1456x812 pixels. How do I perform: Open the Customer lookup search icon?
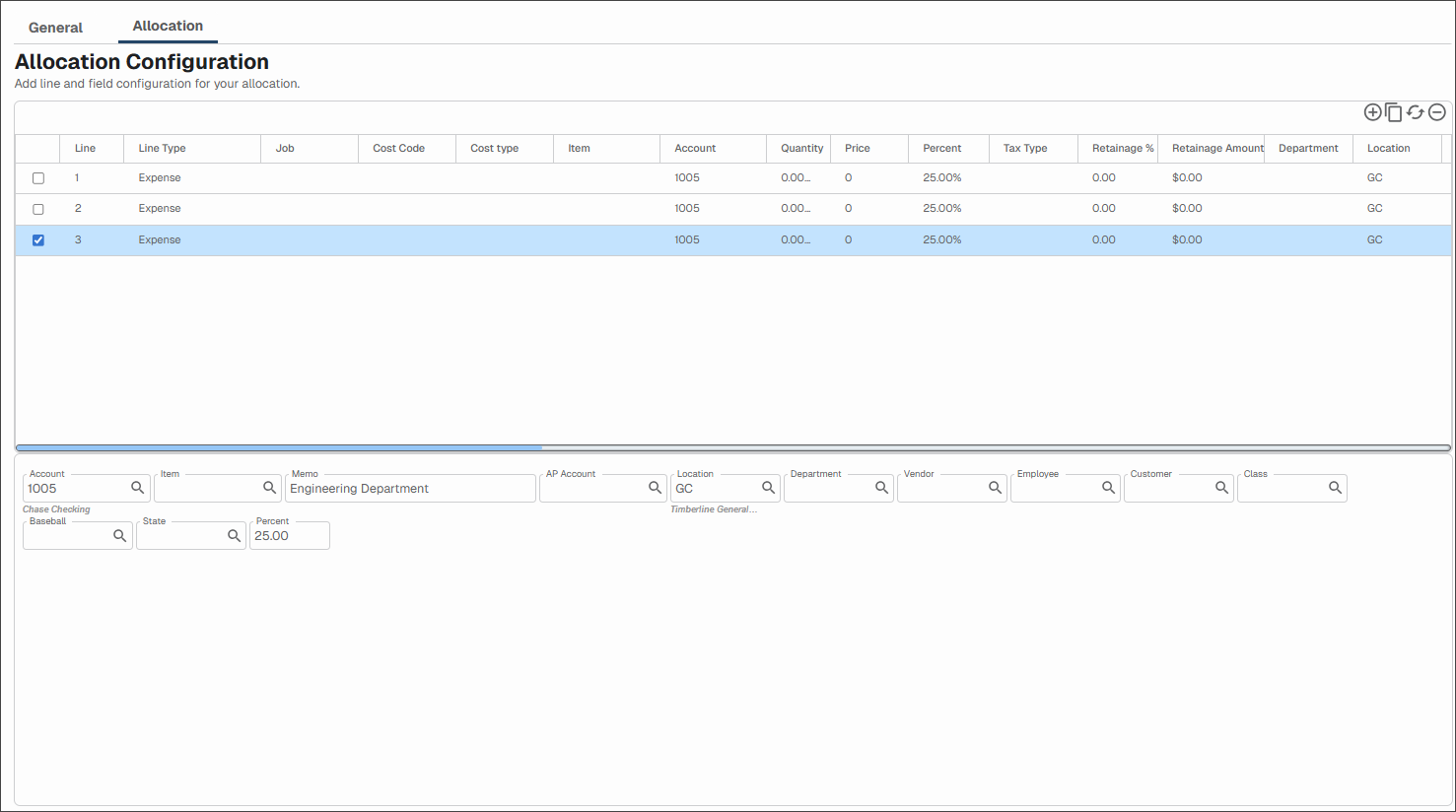(1221, 488)
